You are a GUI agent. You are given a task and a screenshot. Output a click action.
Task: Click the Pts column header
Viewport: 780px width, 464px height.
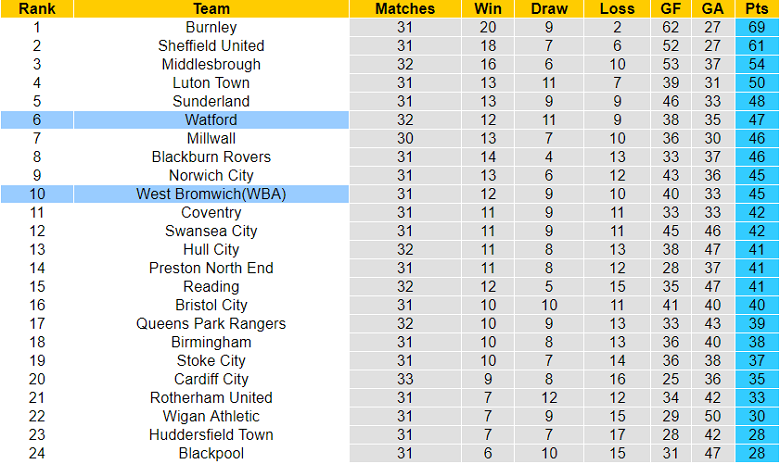point(757,9)
